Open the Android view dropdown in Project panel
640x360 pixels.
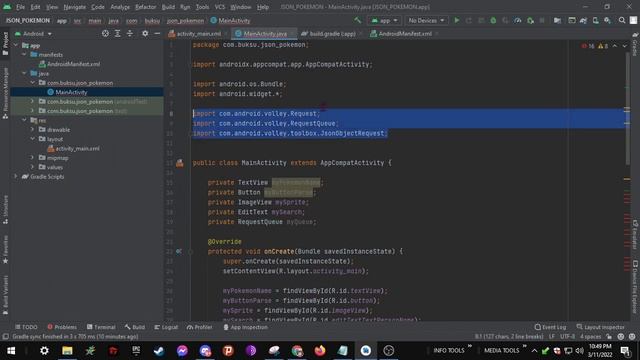pyautogui.click(x=33, y=33)
